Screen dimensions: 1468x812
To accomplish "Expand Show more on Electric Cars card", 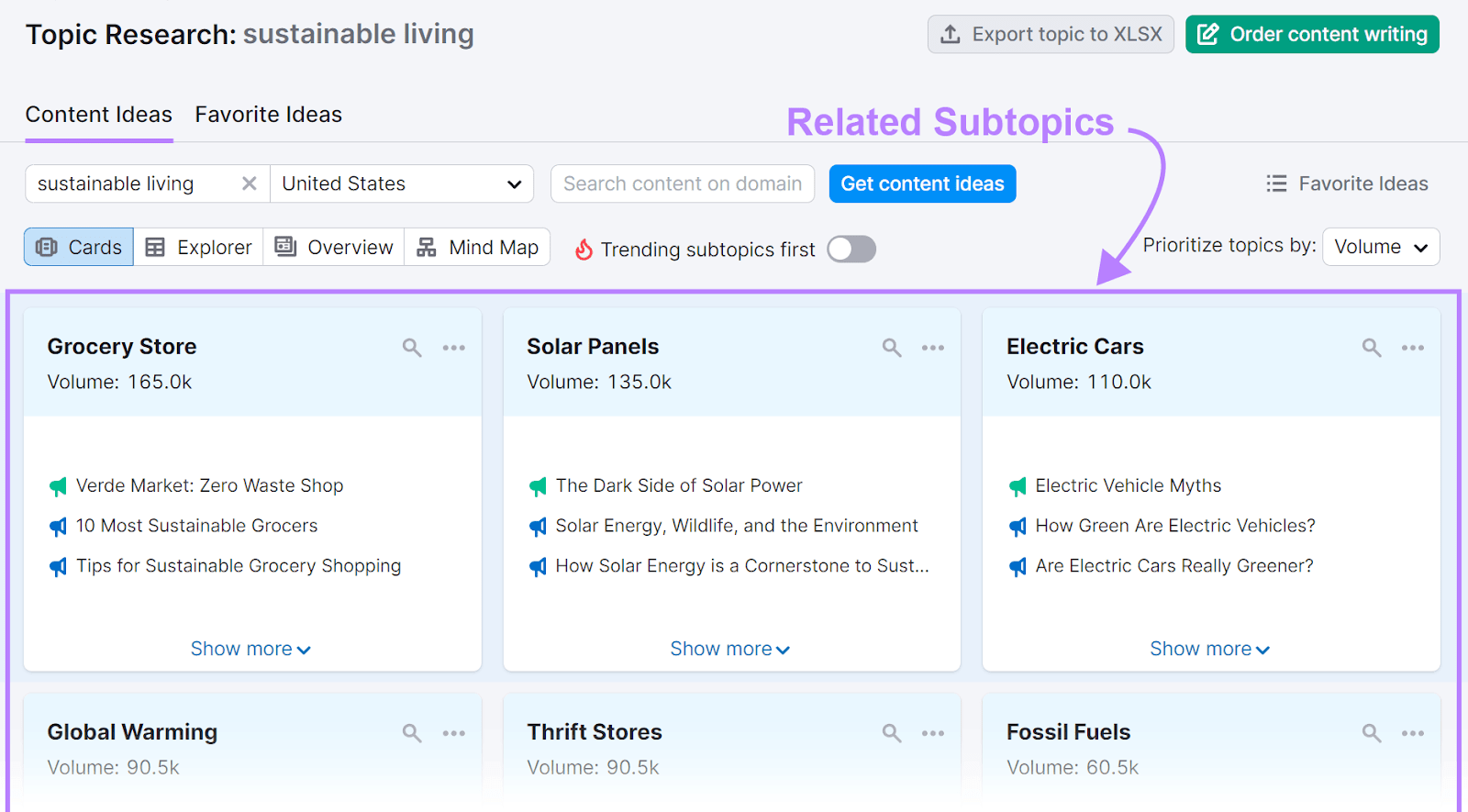I will pyautogui.click(x=1210, y=649).
